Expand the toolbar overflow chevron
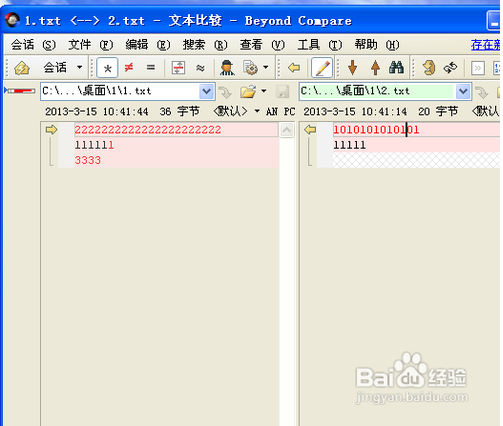The width and height of the screenshot is (503, 426). point(478,68)
